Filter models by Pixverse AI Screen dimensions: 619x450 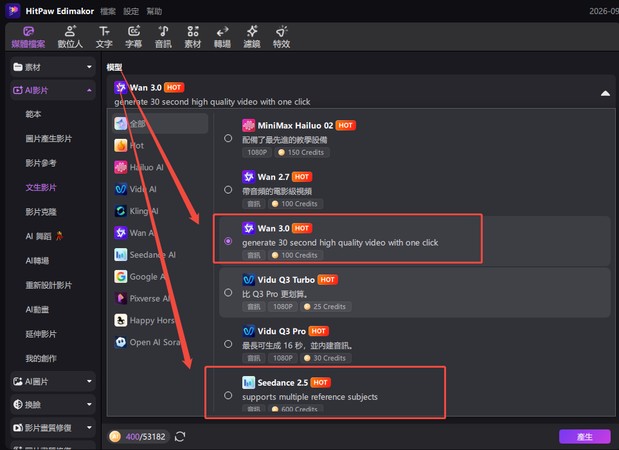pyautogui.click(x=160, y=298)
